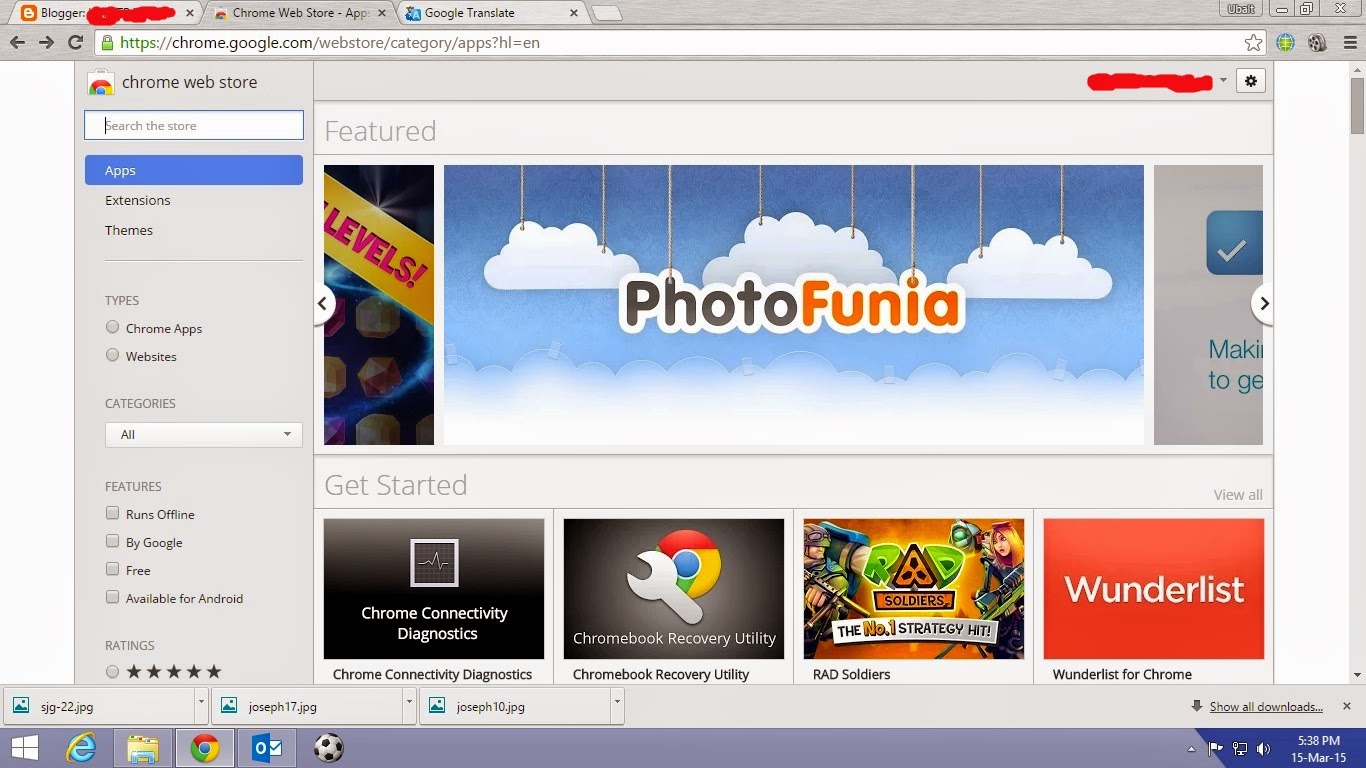
Task: Click the chrome web store logo
Action: click(172, 82)
